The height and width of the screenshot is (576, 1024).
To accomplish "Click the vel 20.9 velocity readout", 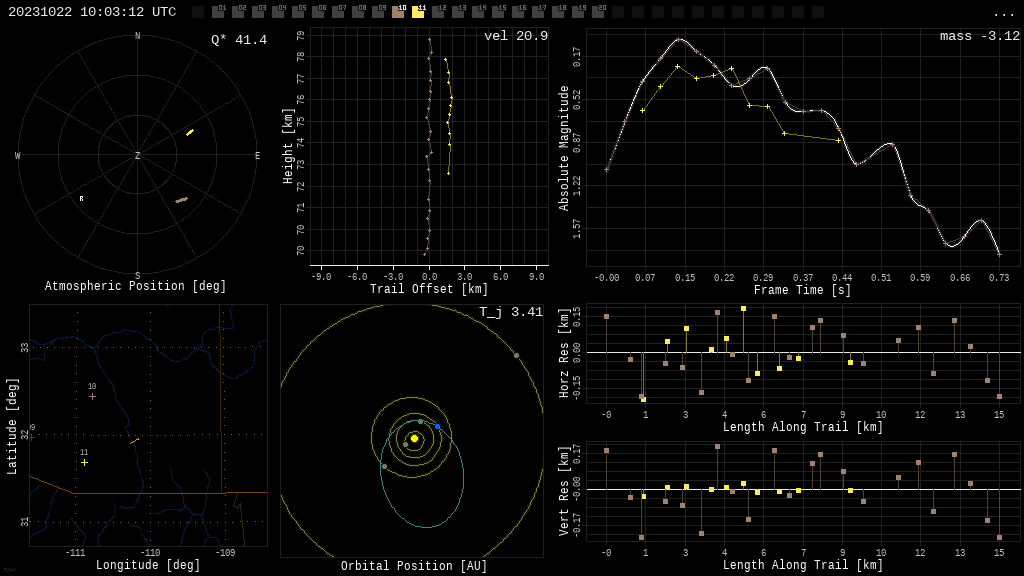I will click(x=515, y=36).
